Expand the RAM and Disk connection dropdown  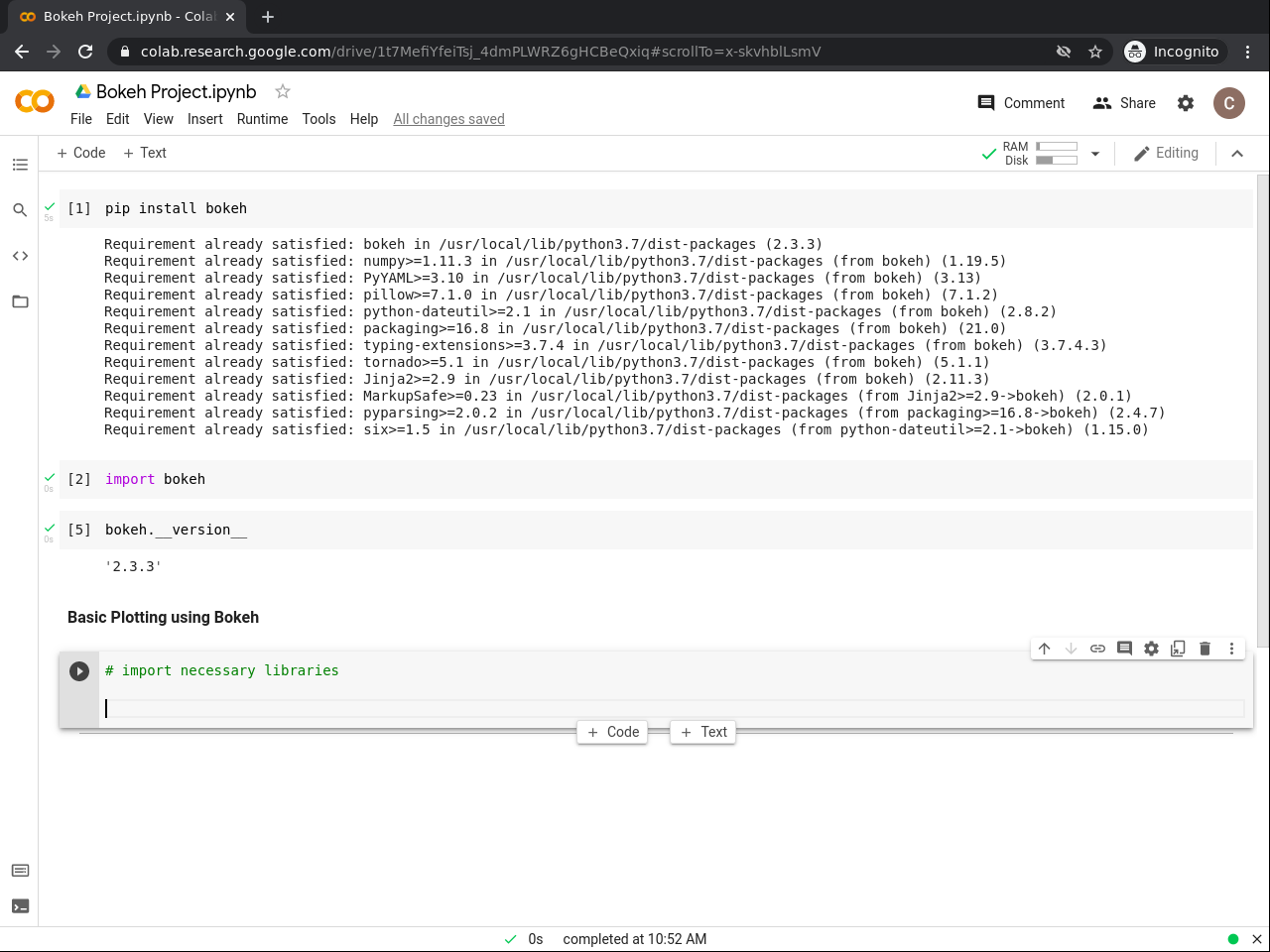point(1095,154)
